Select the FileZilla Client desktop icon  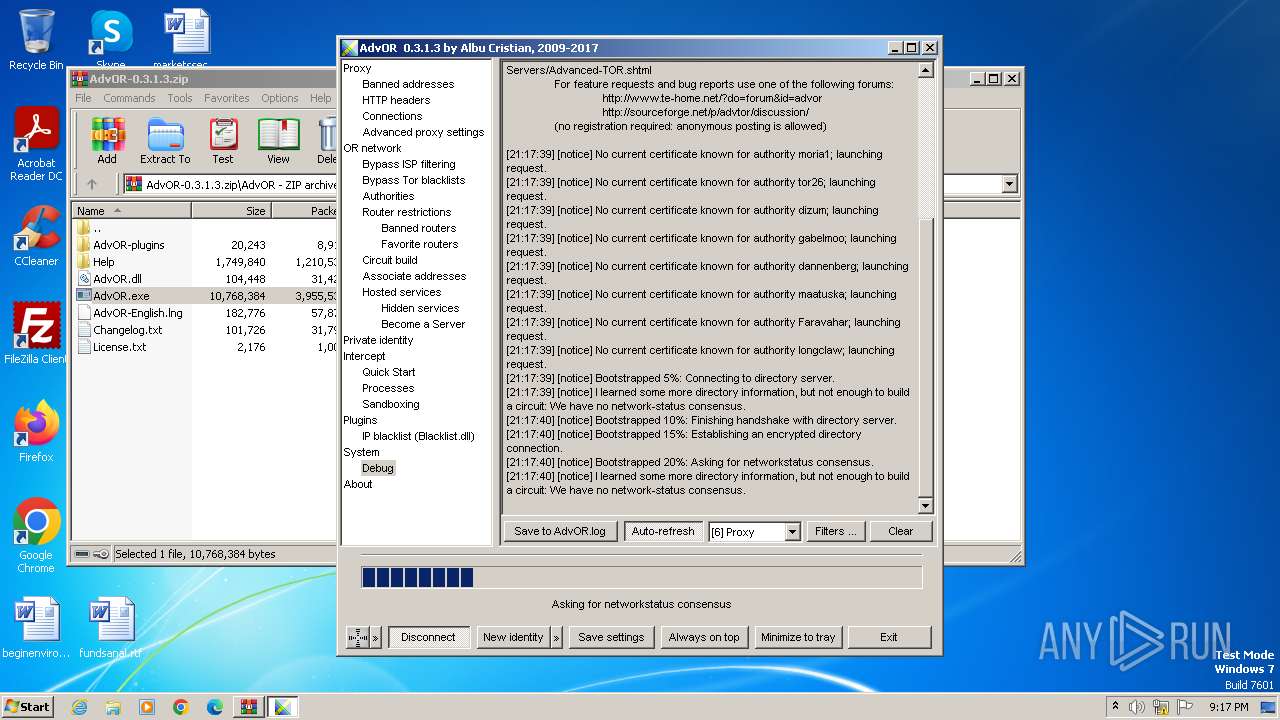(x=36, y=334)
